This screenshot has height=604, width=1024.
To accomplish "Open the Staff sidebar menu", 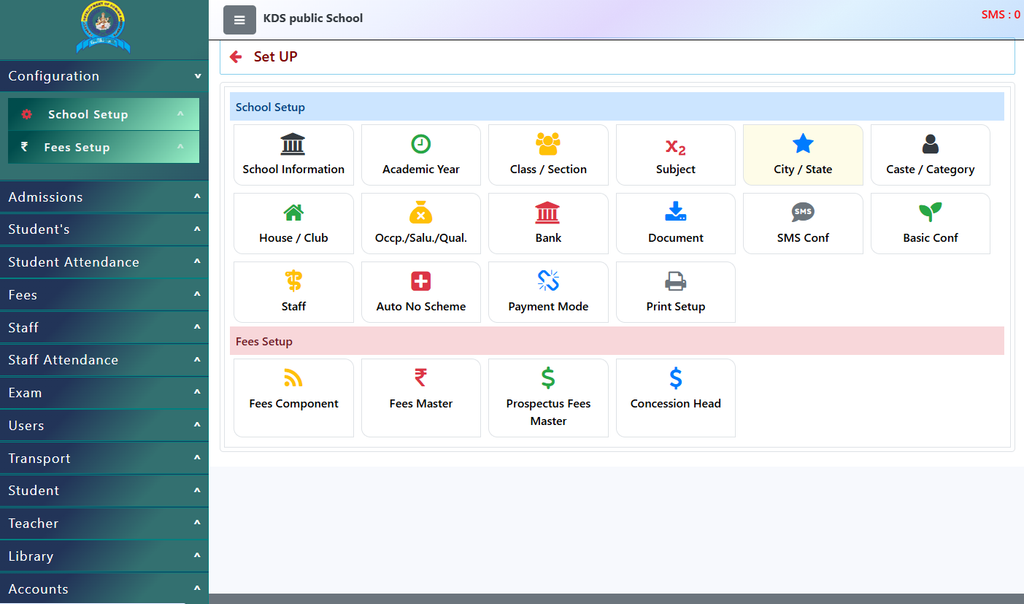I will (x=104, y=327).
